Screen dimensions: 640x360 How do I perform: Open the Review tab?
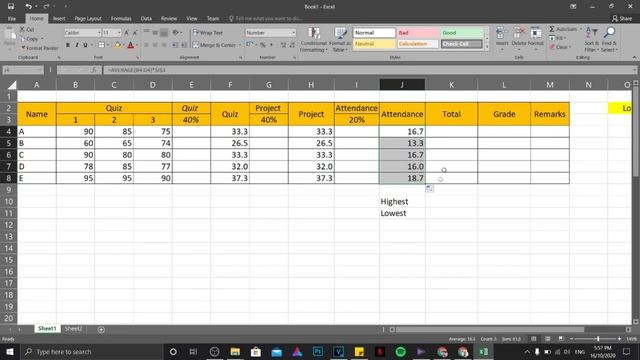coord(169,18)
